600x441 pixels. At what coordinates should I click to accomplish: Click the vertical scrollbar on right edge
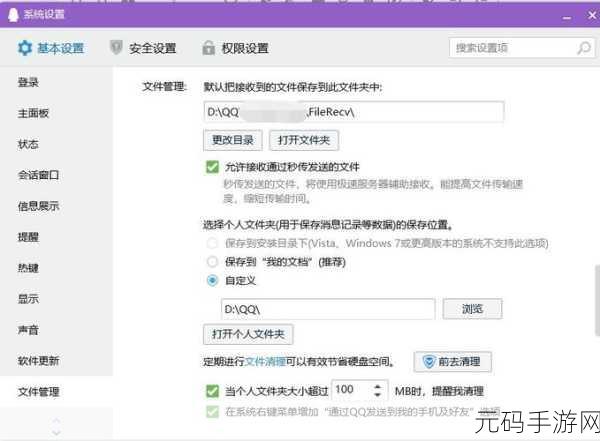[597, 301]
